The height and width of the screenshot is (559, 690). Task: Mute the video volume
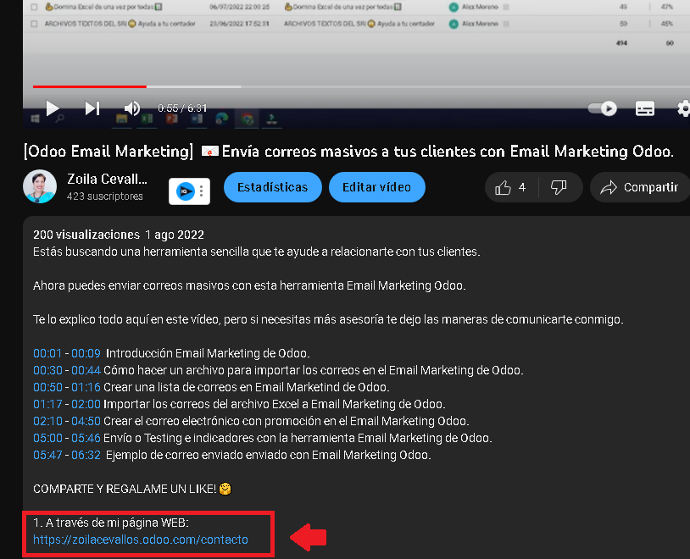click(x=132, y=108)
